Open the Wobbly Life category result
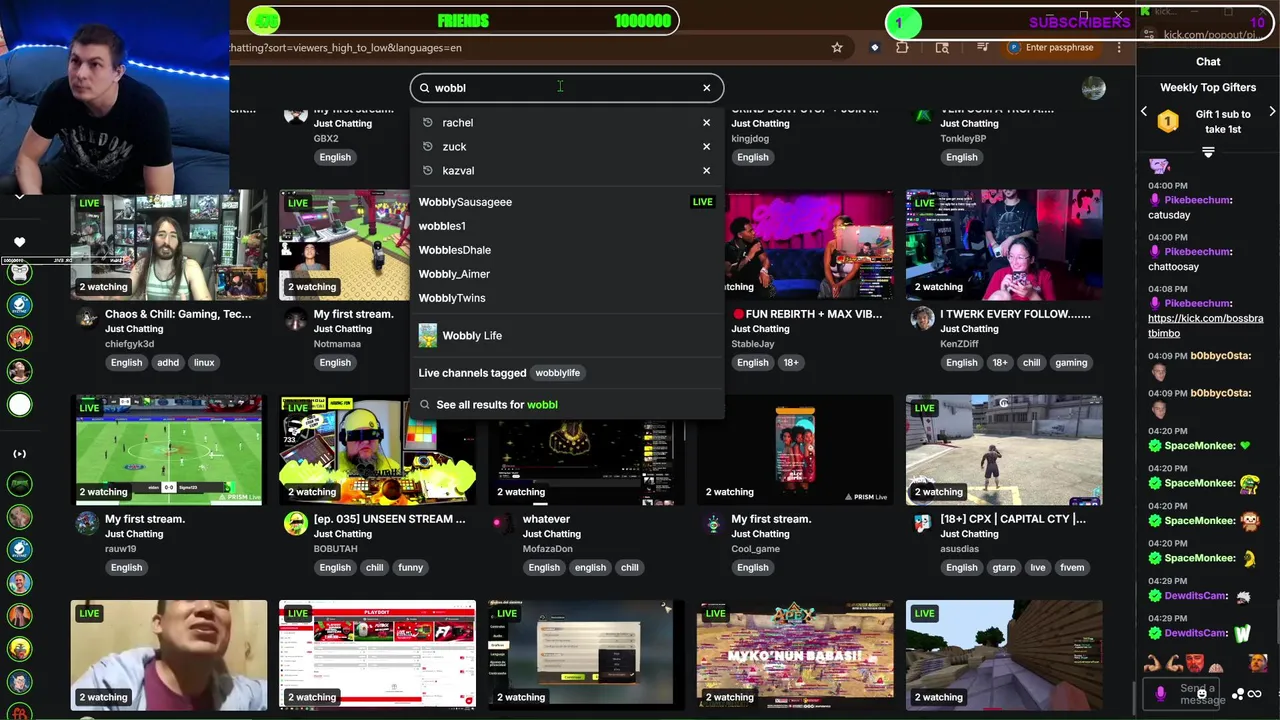 [x=566, y=336]
